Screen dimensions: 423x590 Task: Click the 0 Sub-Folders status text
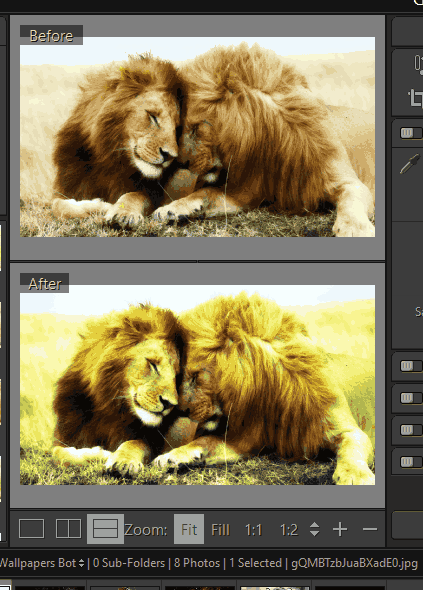point(129,563)
